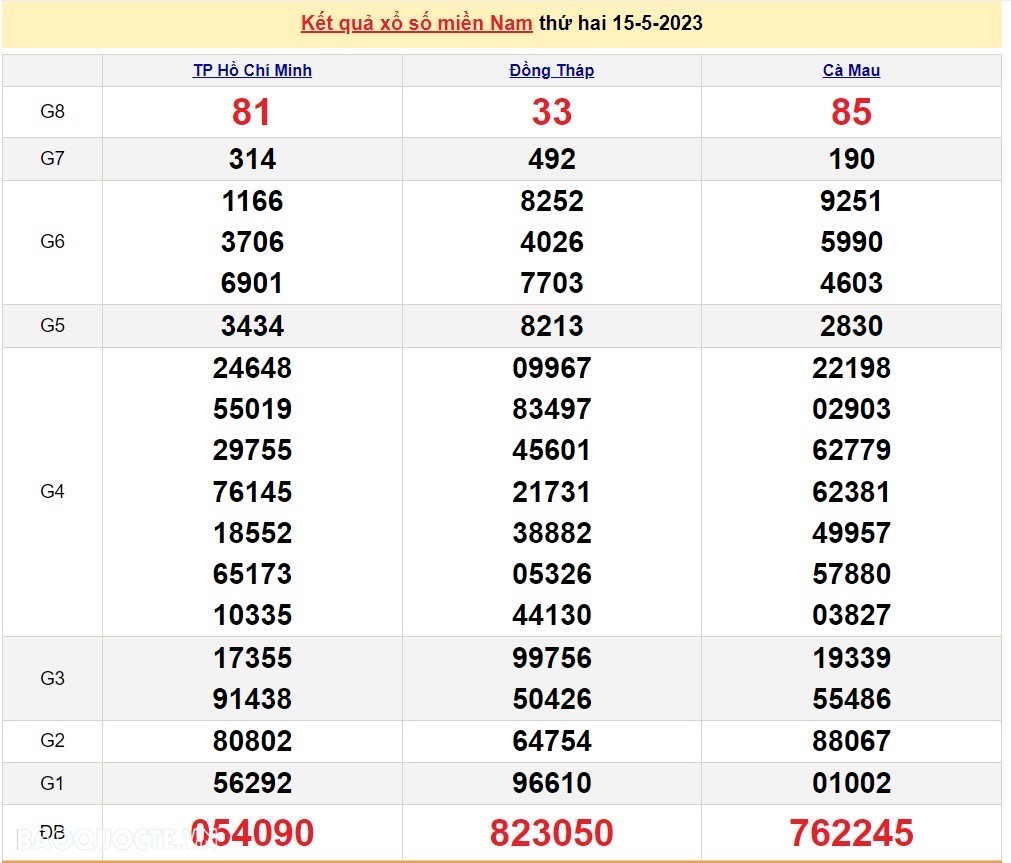Click the ĐB row label
Viewport: 1011px width, 863px height.
[52, 832]
